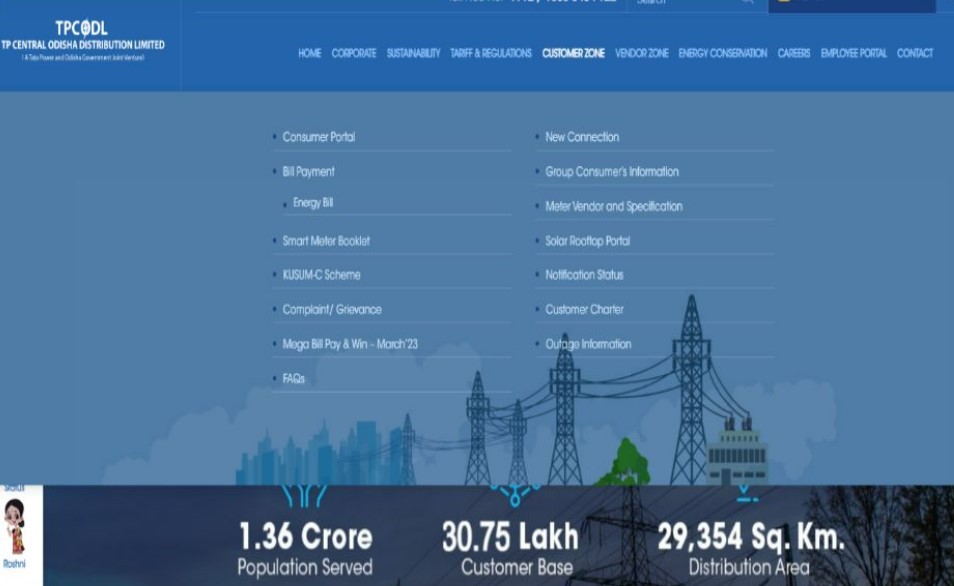This screenshot has width=954, height=586.
Task: Open the Vendor Zone dropdown menu
Action: tap(644, 53)
